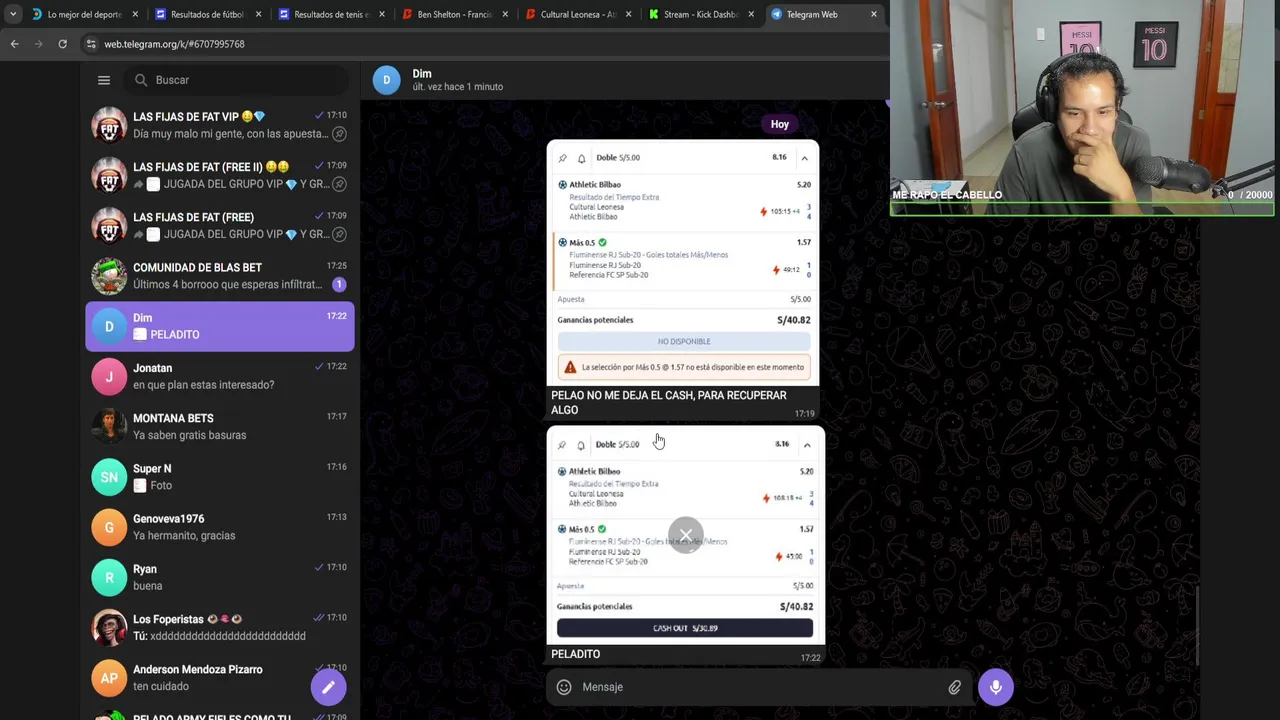Close the Telegram Web tab
Viewport: 1280px width, 720px height.
coord(873,14)
